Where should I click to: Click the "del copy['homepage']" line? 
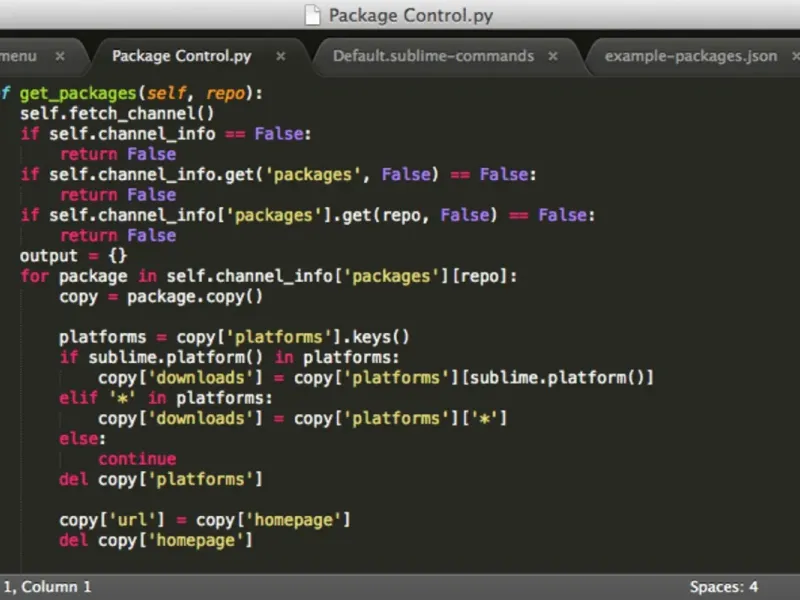(156, 540)
